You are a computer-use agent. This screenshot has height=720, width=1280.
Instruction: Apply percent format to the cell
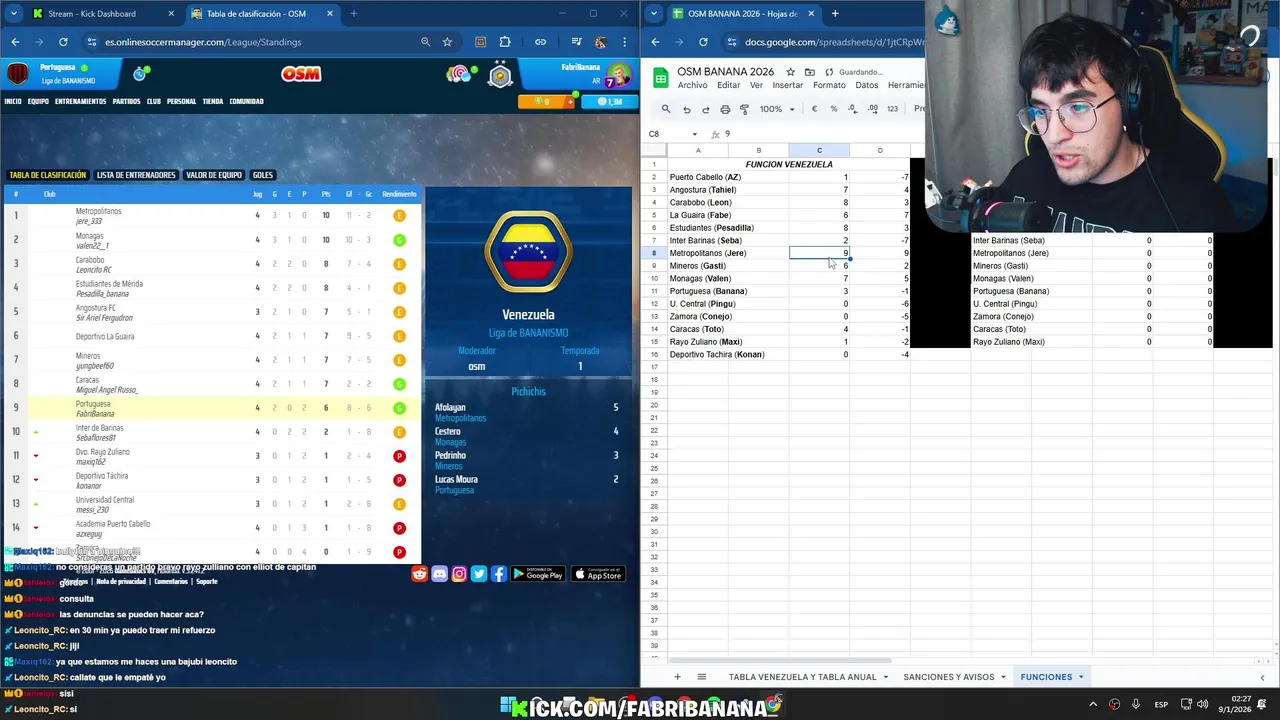click(x=833, y=109)
